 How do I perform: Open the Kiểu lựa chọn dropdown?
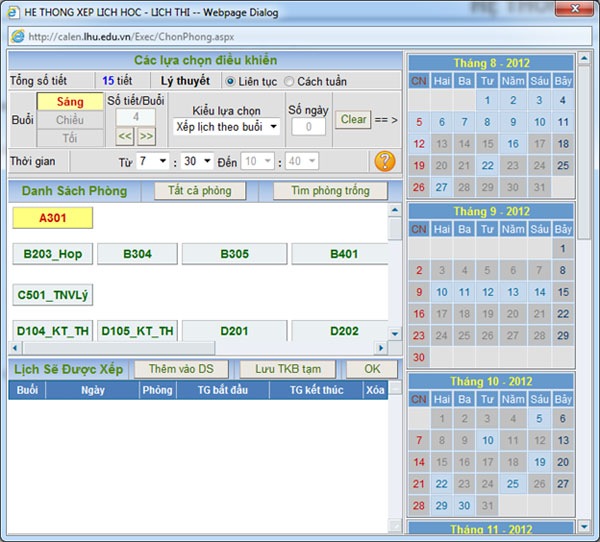[226, 127]
